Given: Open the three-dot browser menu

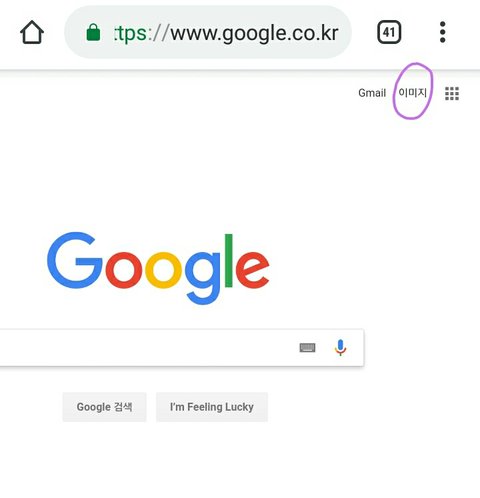Looking at the screenshot, I should tap(442, 32).
